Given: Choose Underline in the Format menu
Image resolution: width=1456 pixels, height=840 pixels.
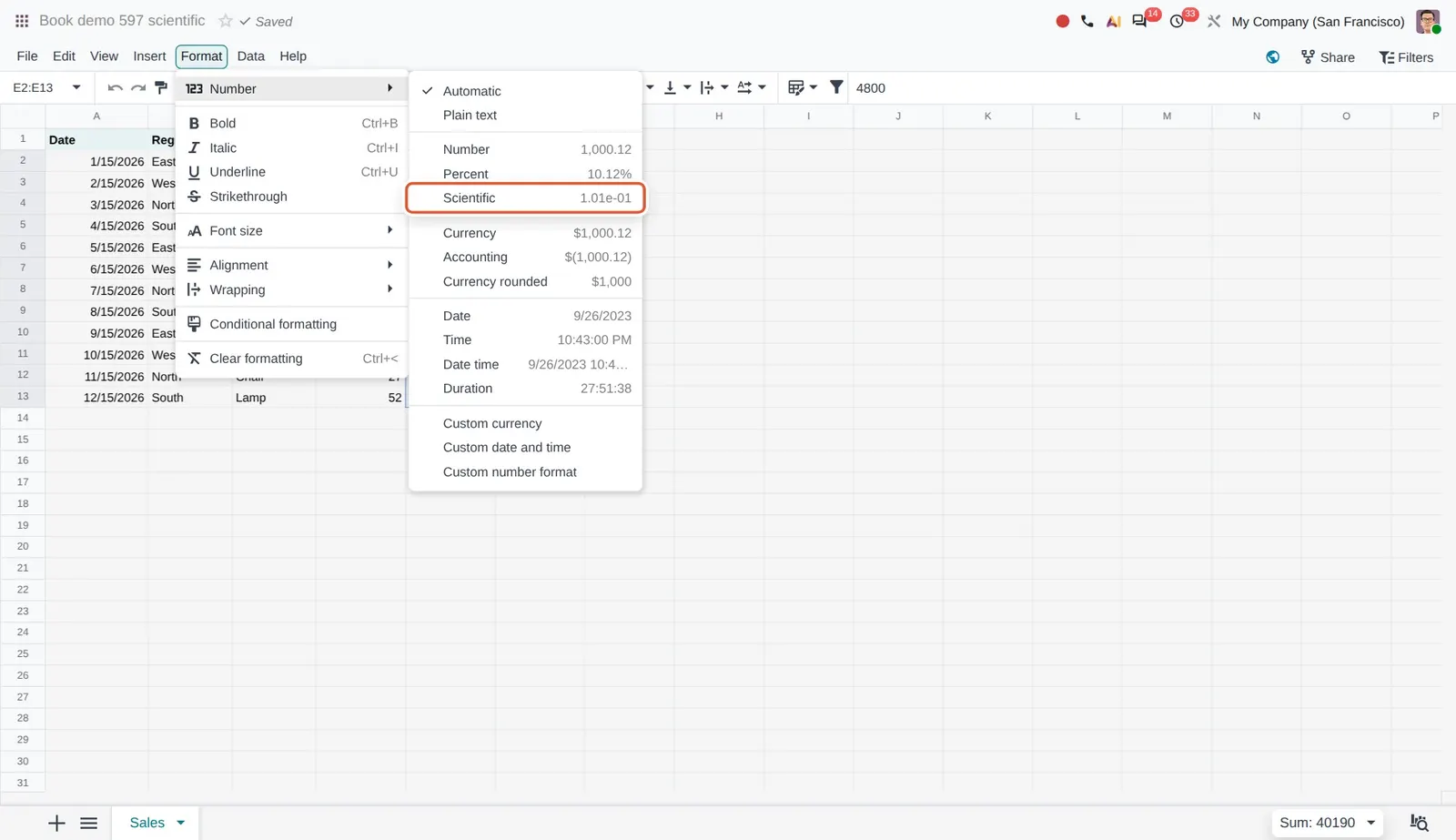Looking at the screenshot, I should (x=291, y=172).
